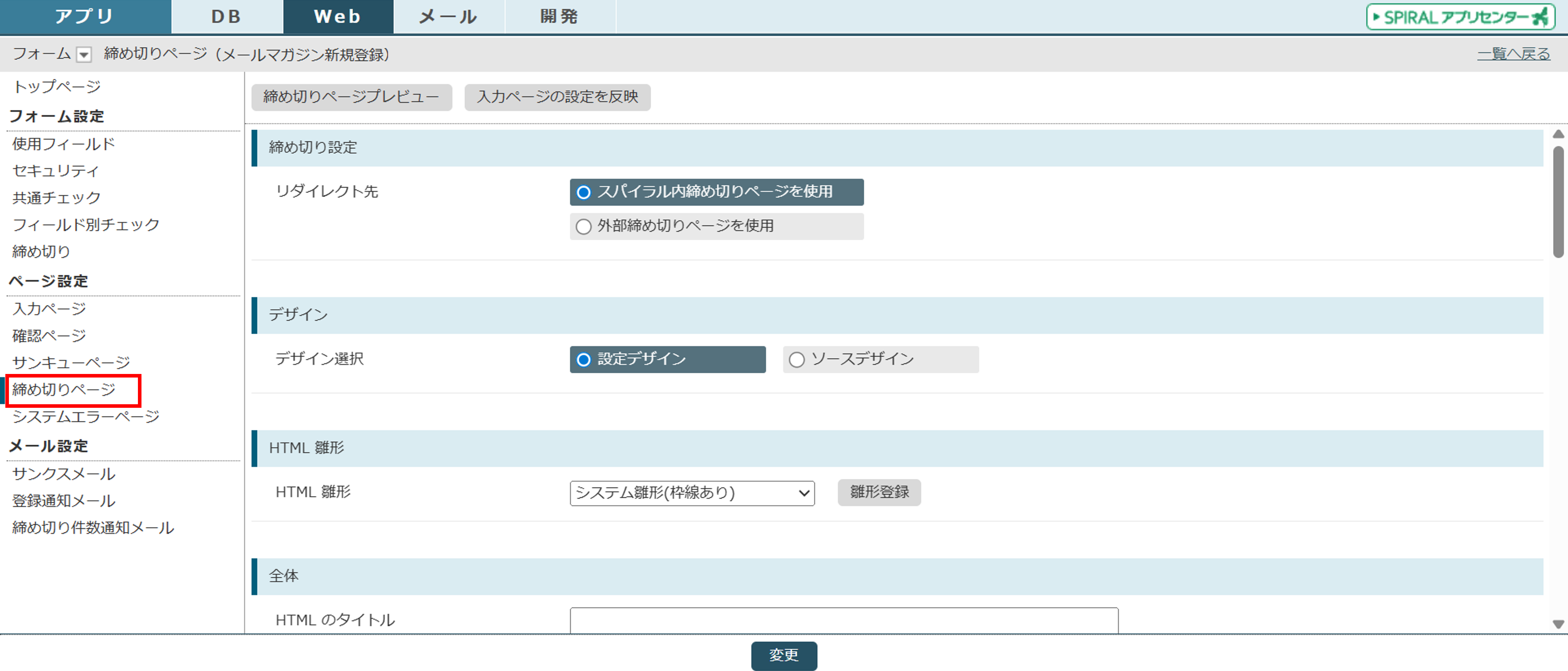Switch to the DB tab
Image resolution: width=1568 pixels, height=671 pixels.
click(x=226, y=17)
